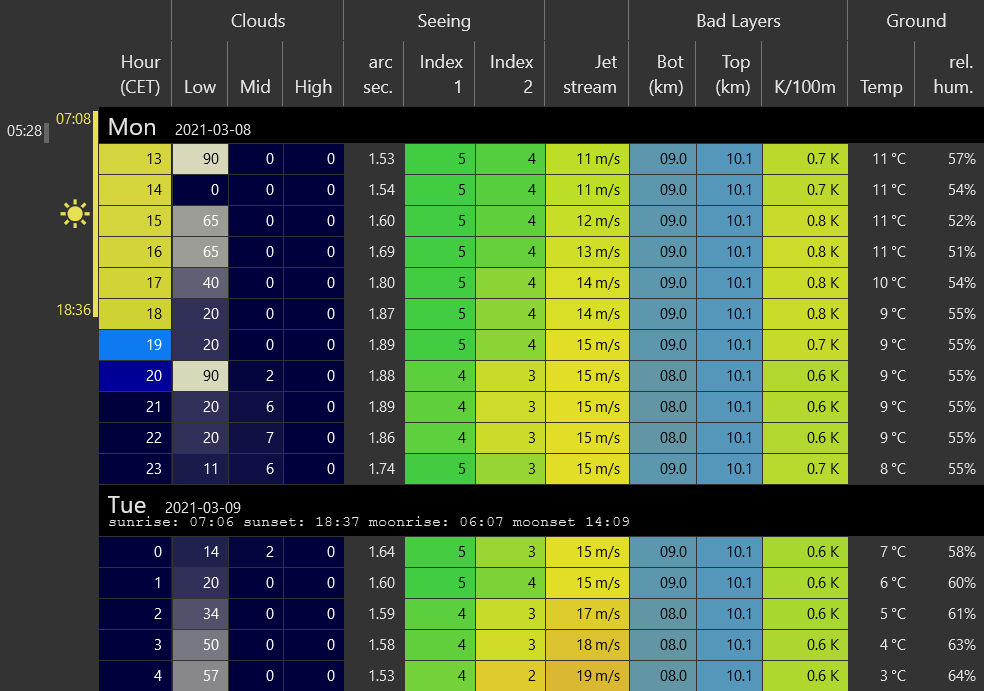Click low cloud value 14 on Tuesday
Viewport: 984px width, 691px height.
tap(200, 552)
